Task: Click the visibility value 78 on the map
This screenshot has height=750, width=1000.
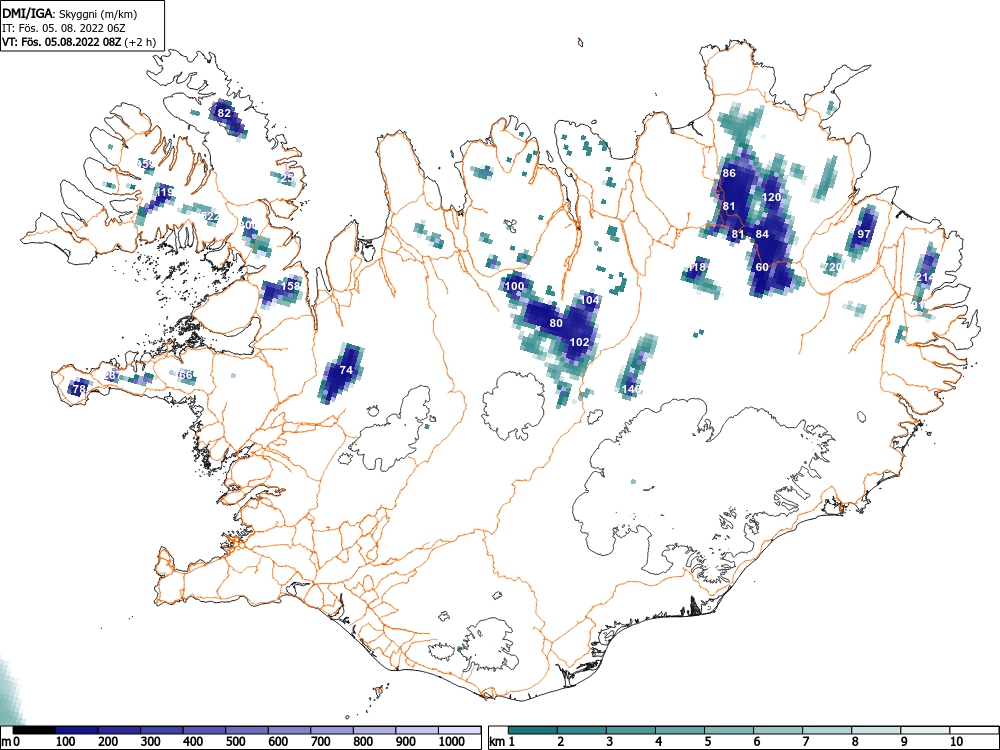Action: tap(79, 388)
